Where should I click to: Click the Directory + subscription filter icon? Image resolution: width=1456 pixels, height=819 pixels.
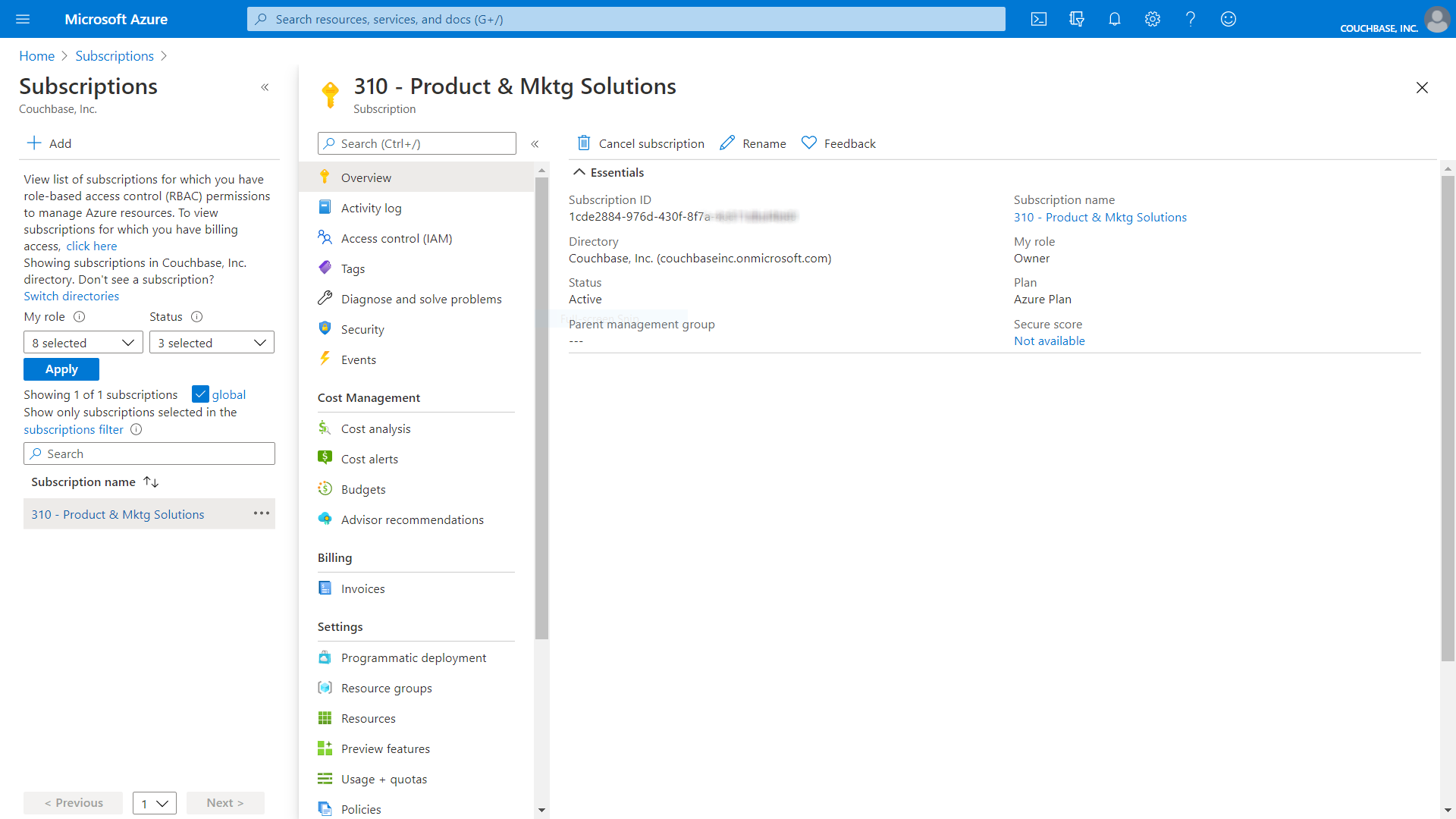click(x=1077, y=19)
